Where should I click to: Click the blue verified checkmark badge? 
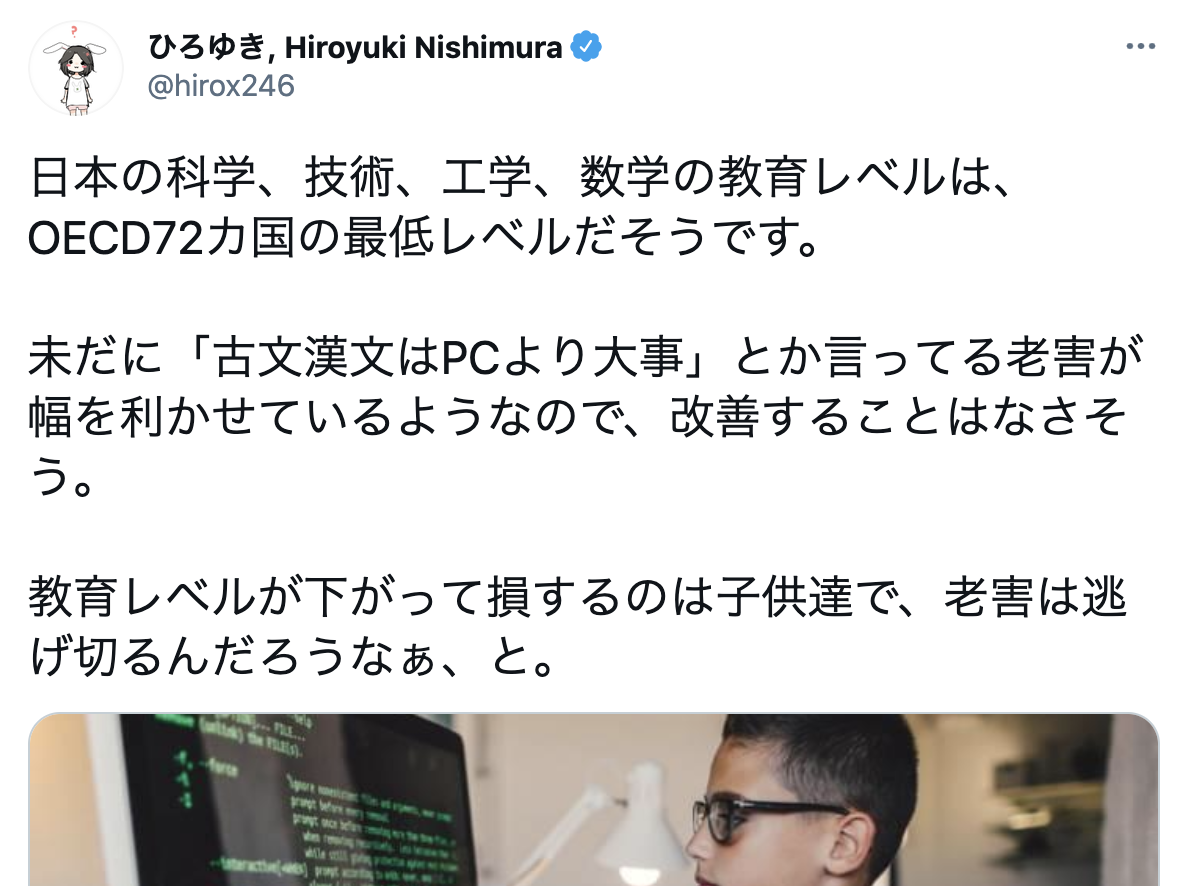586,47
